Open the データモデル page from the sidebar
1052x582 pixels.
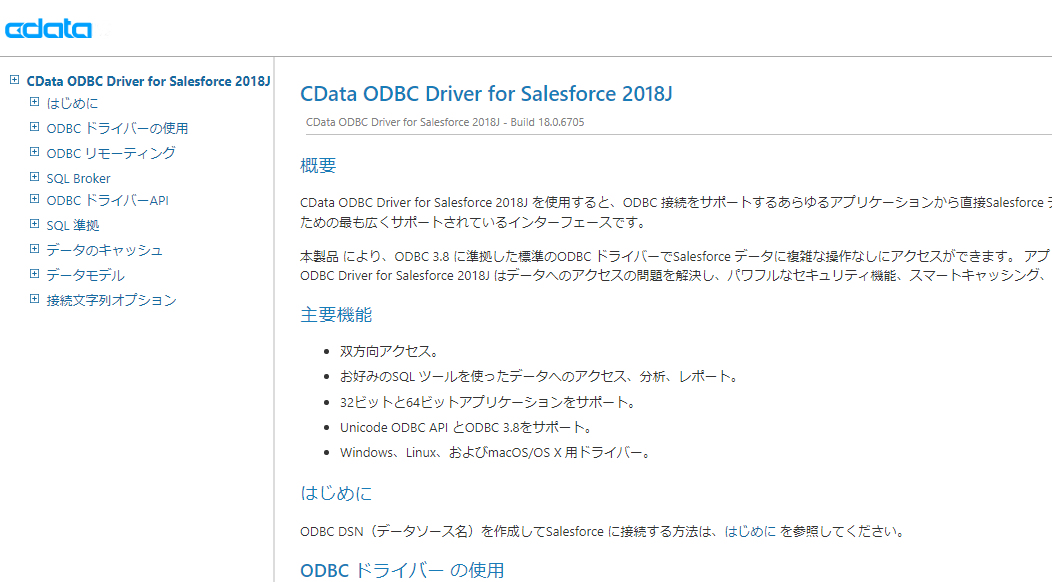click(x=85, y=274)
